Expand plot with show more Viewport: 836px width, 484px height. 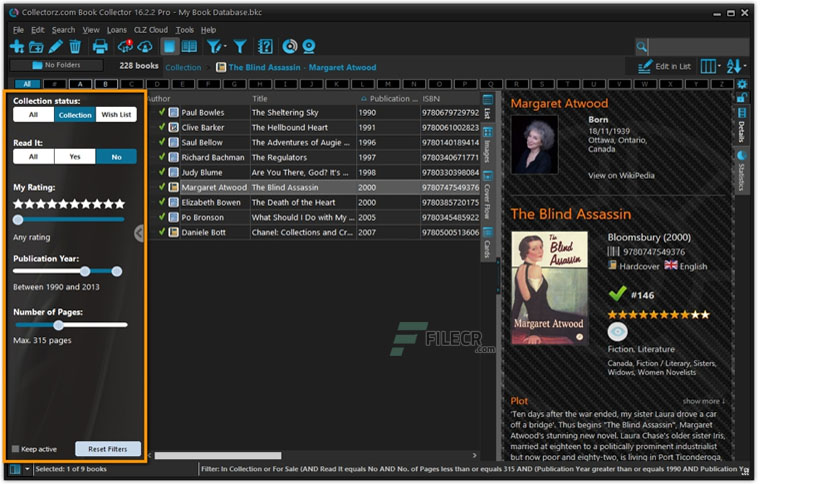click(704, 401)
